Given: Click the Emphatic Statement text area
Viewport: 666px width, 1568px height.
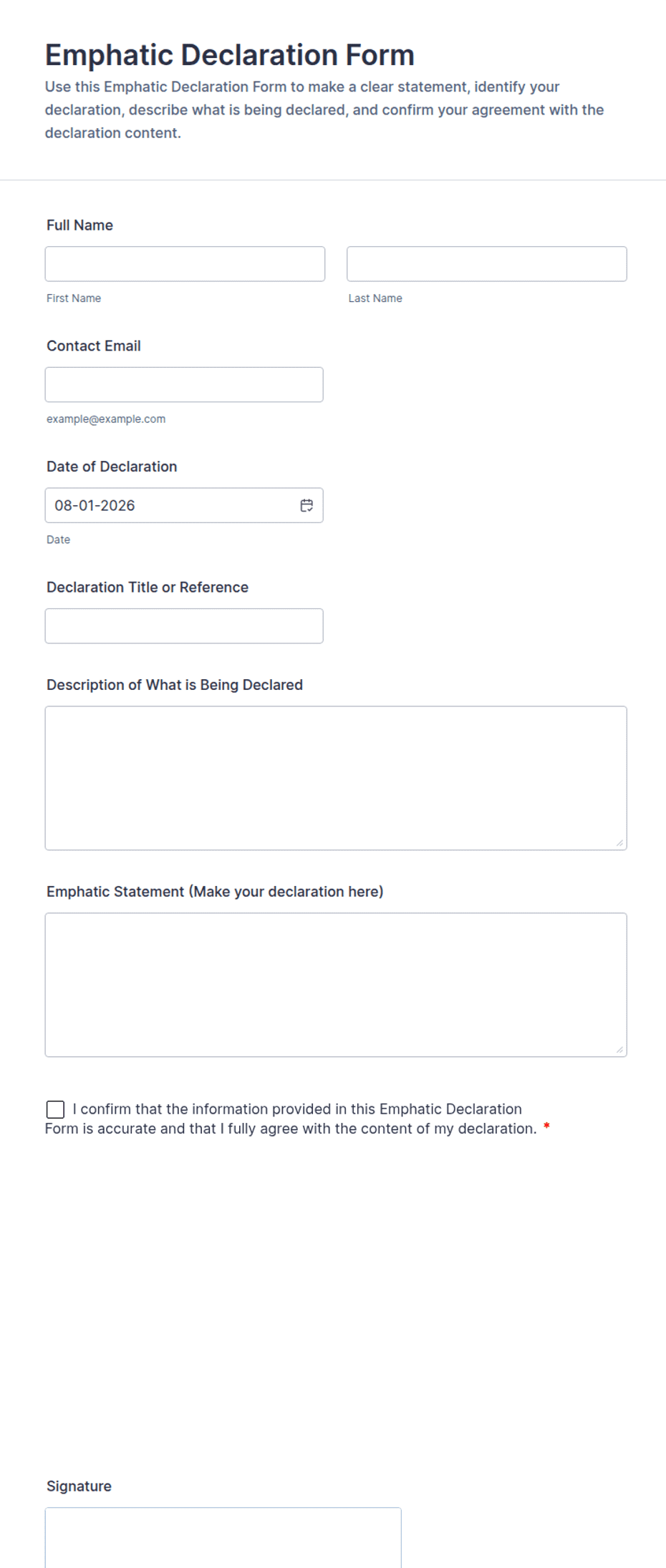Looking at the screenshot, I should click(x=336, y=985).
